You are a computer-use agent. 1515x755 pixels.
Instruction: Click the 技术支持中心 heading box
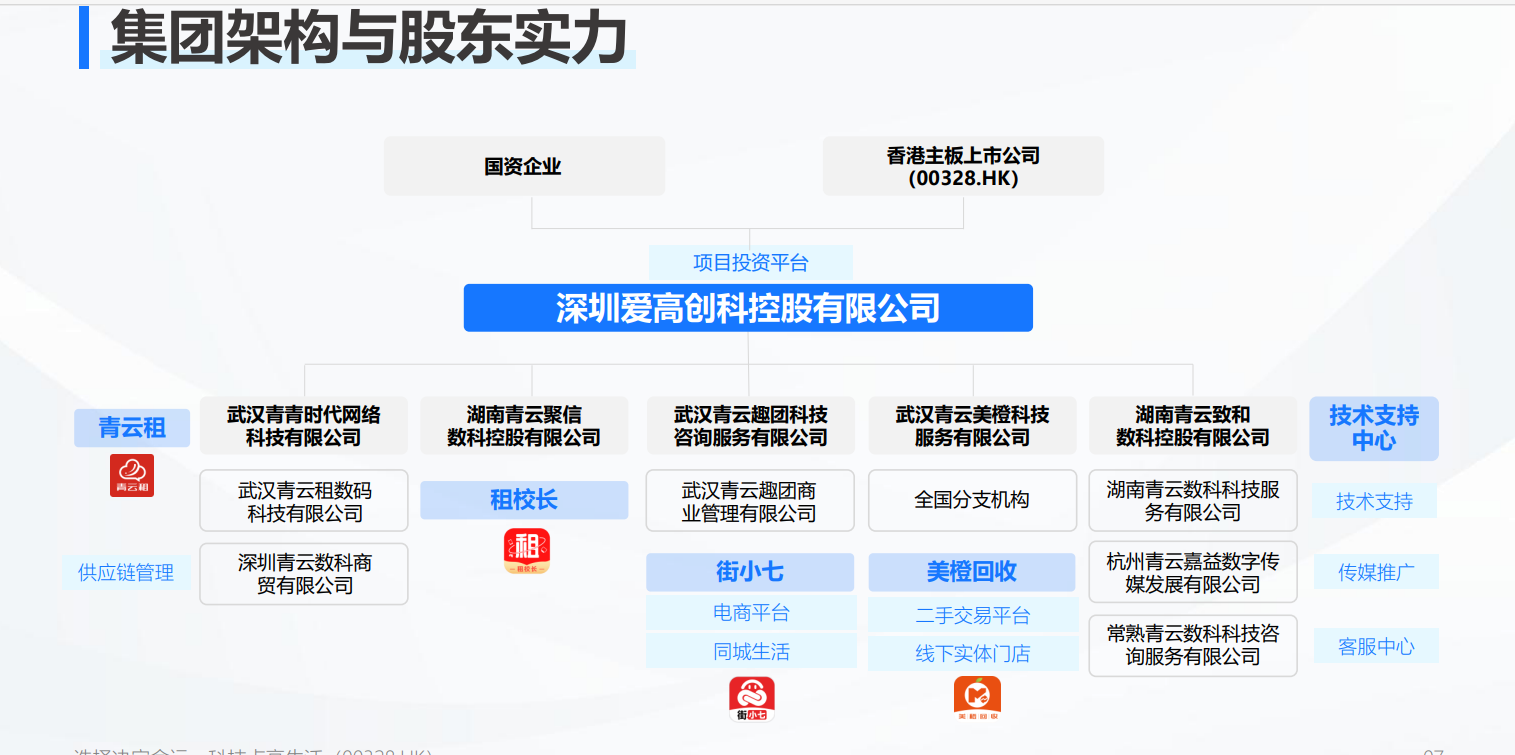tap(1374, 428)
